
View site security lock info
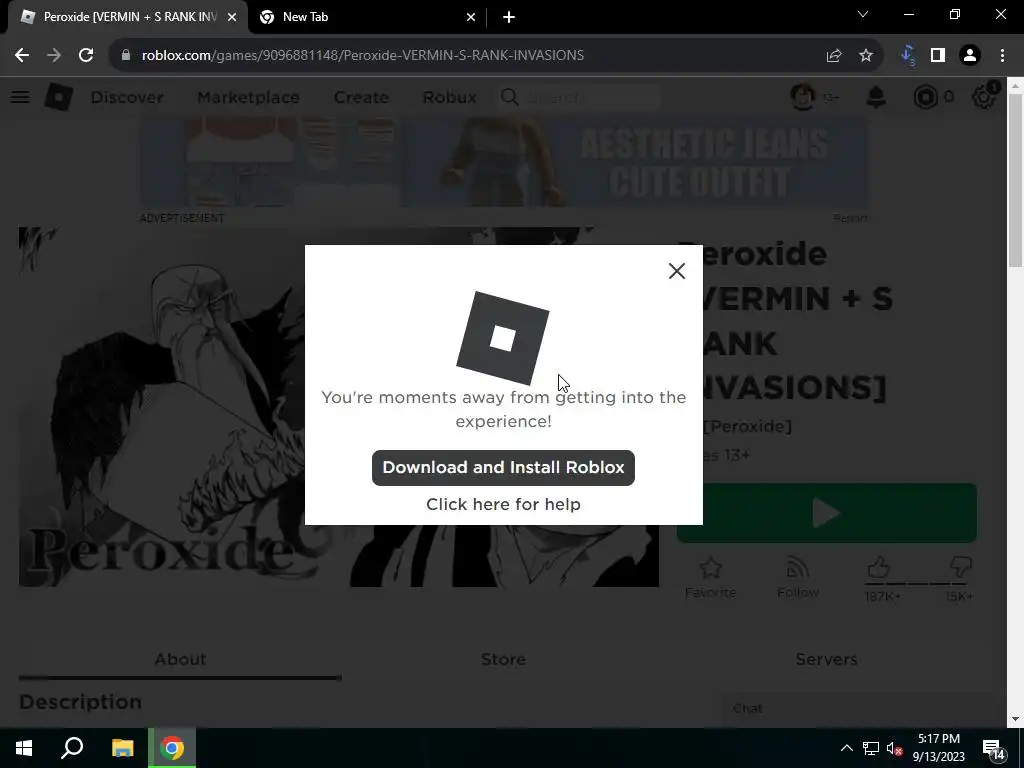126,56
